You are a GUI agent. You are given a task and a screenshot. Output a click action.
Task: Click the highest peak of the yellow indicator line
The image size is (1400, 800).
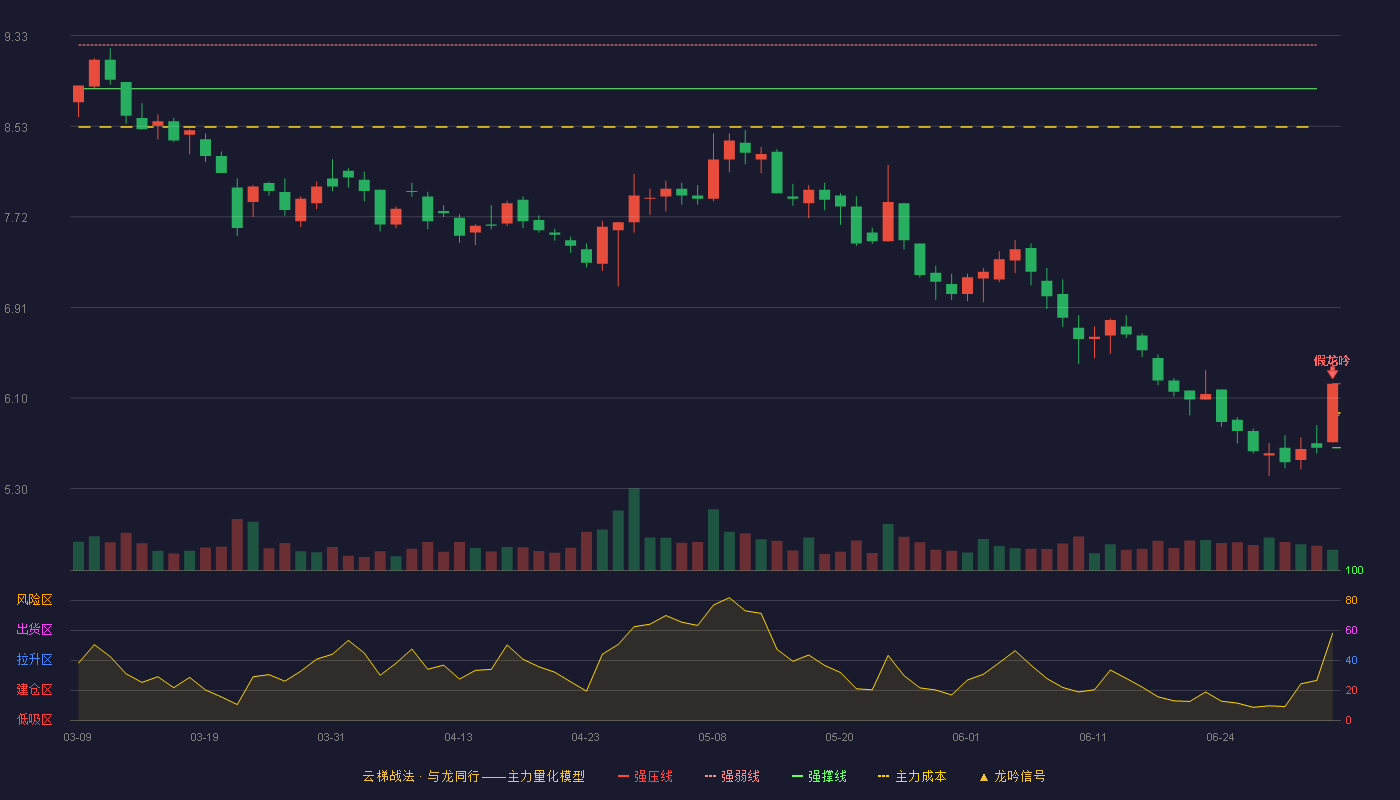tap(729, 598)
